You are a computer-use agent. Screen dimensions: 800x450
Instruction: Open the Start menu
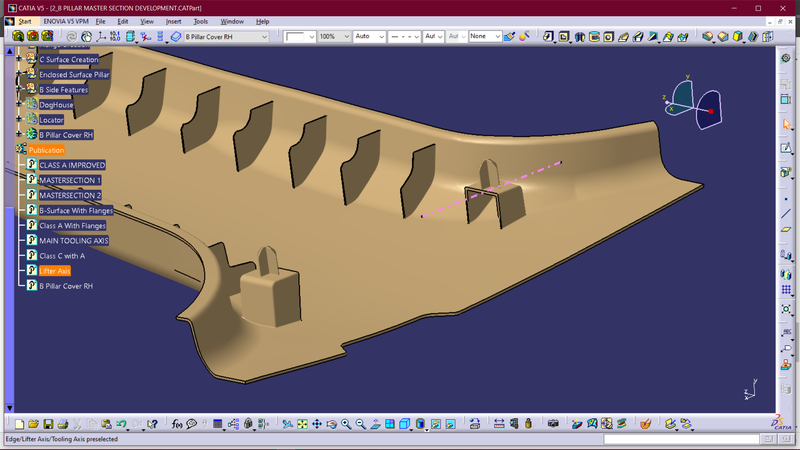[x=24, y=21]
